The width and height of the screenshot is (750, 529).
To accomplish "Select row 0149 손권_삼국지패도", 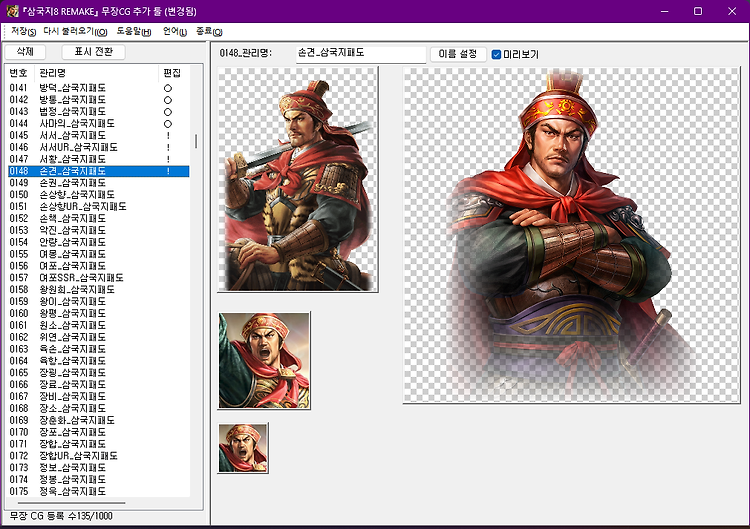I will (x=99, y=183).
